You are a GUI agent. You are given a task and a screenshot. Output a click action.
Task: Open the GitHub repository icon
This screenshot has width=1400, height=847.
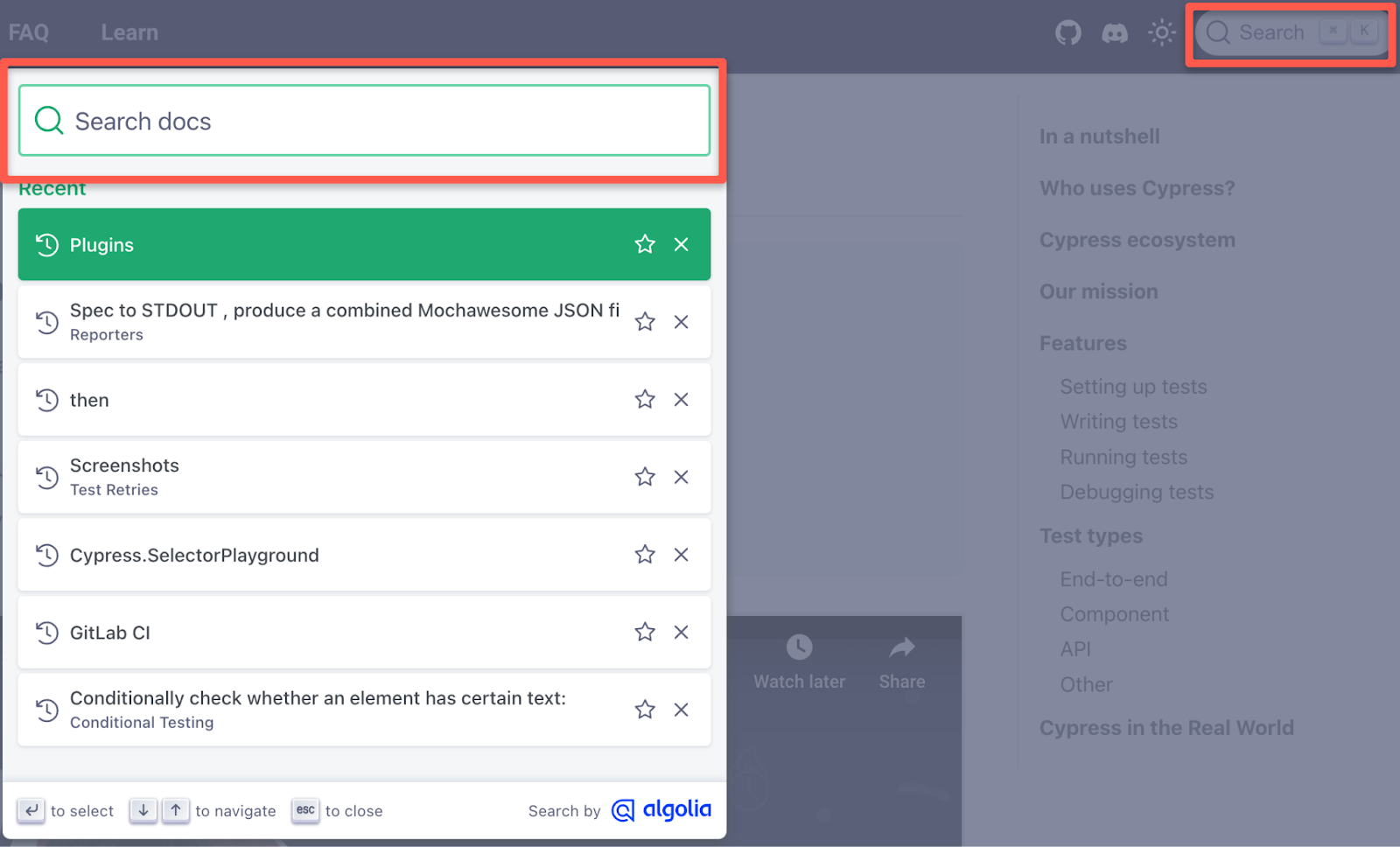1068,31
